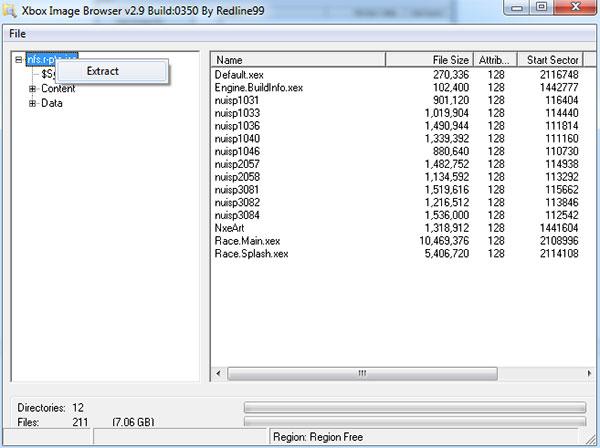This screenshot has width=600, height=448.
Task: Click the file size 10,469,376
Action: pyautogui.click(x=444, y=241)
